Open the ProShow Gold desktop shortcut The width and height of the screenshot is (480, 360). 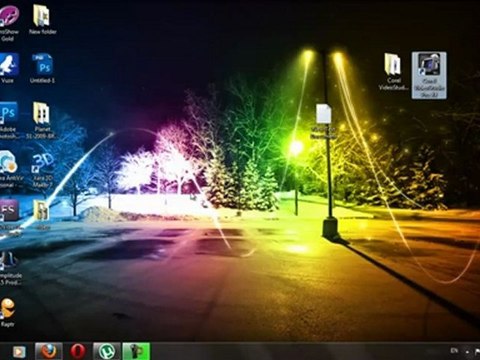tap(8, 22)
